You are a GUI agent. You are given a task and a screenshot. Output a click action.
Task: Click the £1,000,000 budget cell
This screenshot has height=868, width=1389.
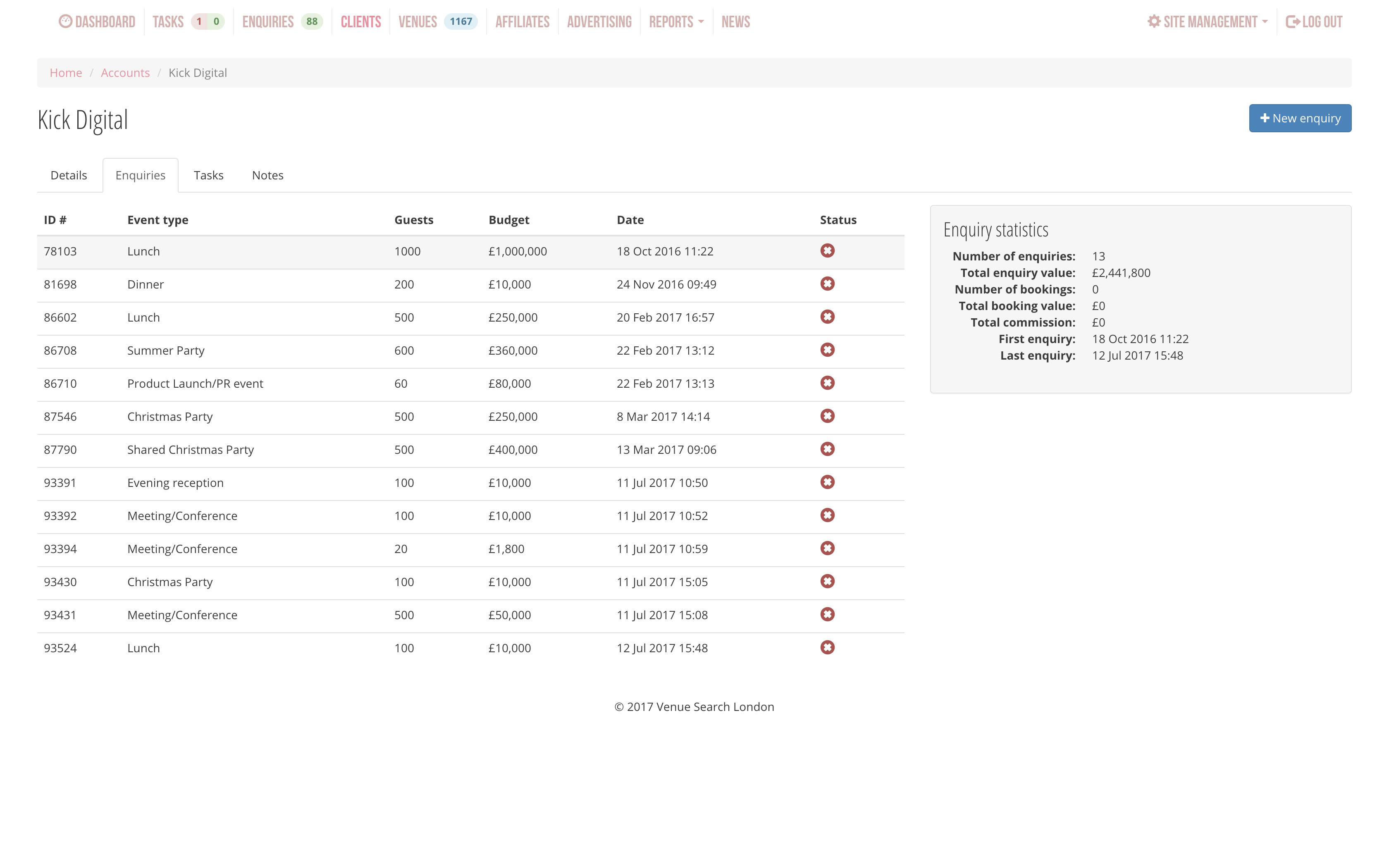518,251
